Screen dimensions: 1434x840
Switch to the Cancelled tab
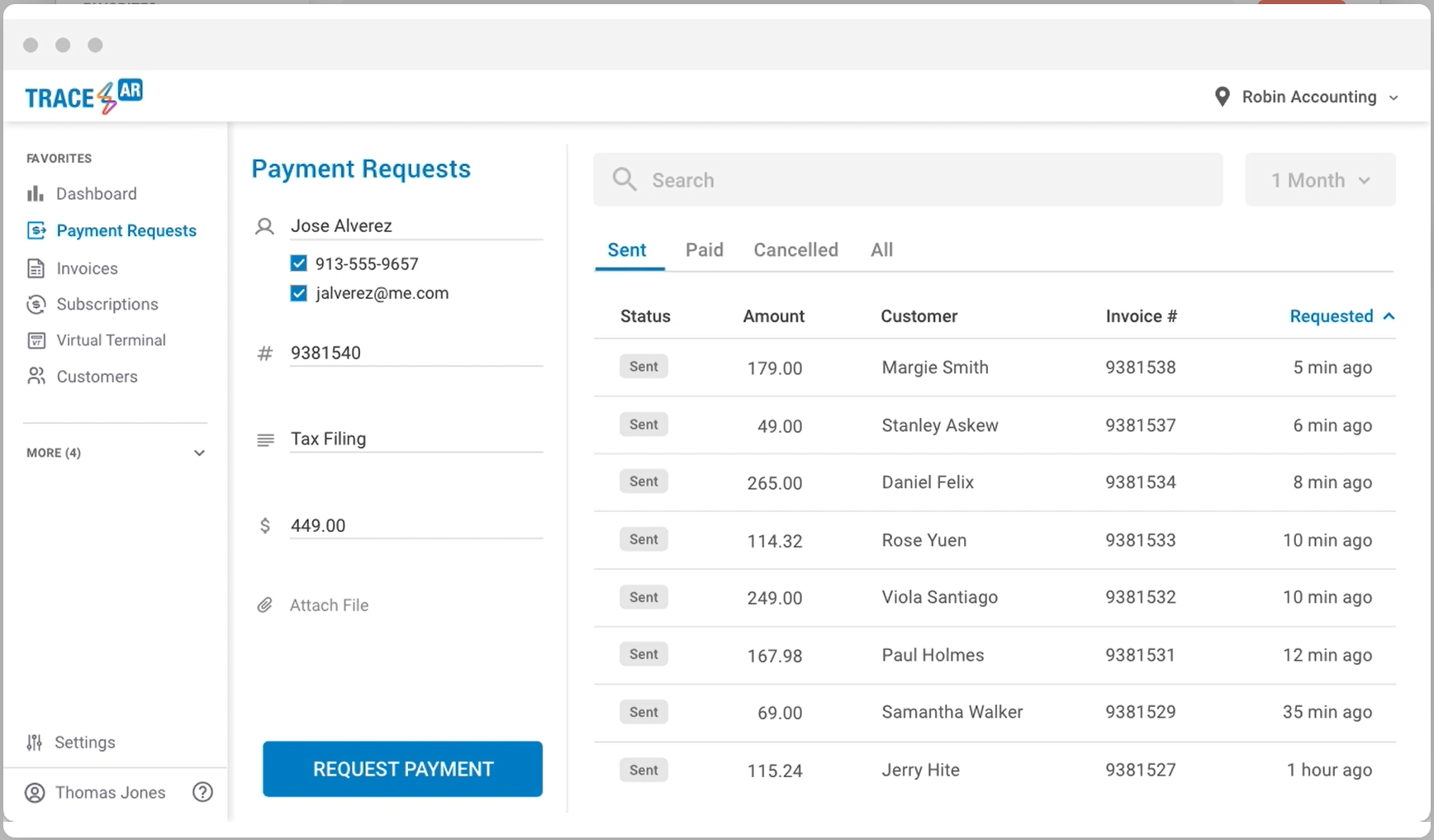(x=795, y=250)
